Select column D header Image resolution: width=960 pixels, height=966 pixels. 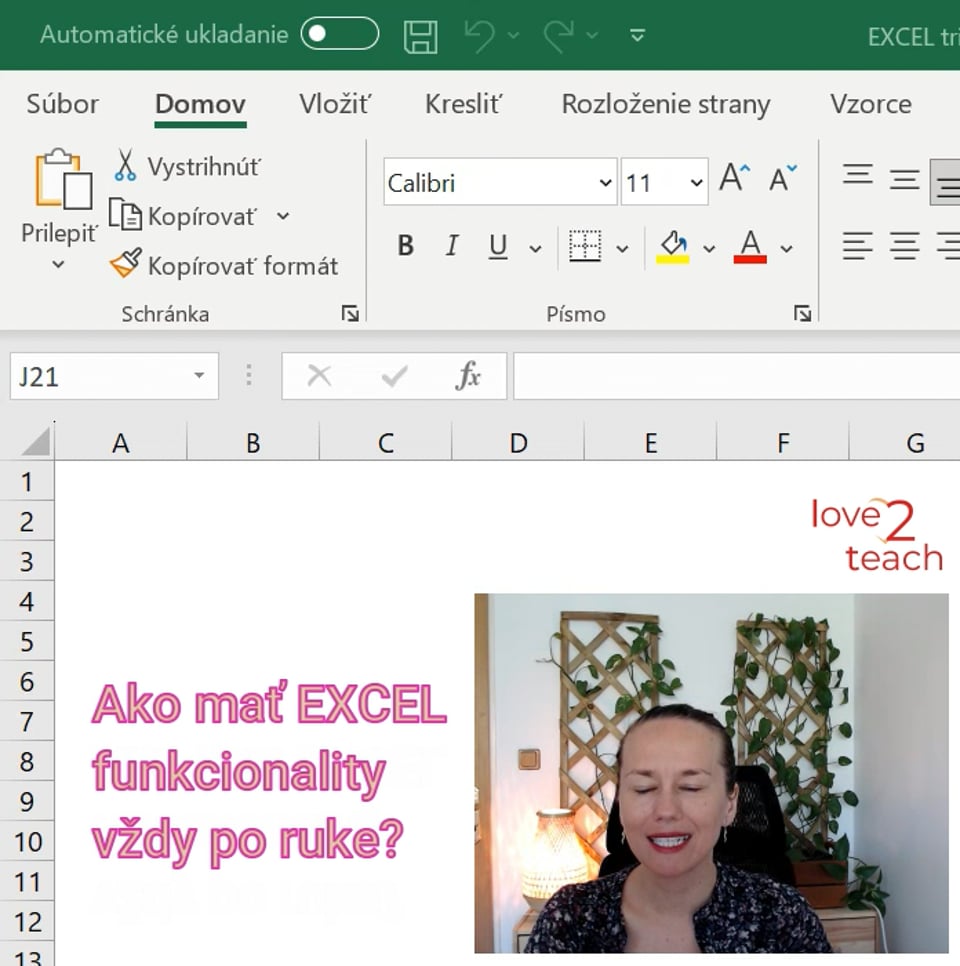(518, 442)
